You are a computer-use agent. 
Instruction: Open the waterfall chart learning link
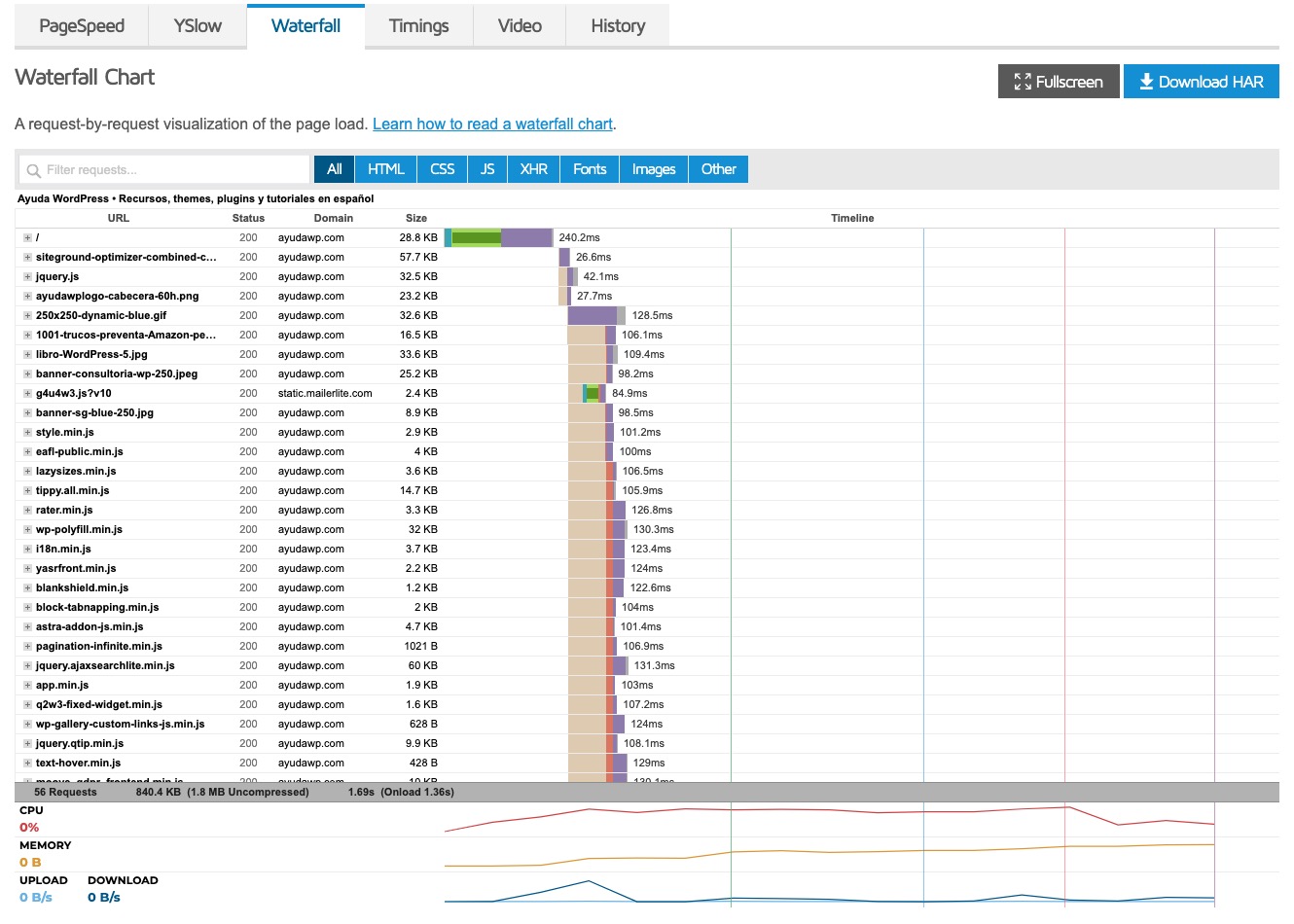[492, 124]
